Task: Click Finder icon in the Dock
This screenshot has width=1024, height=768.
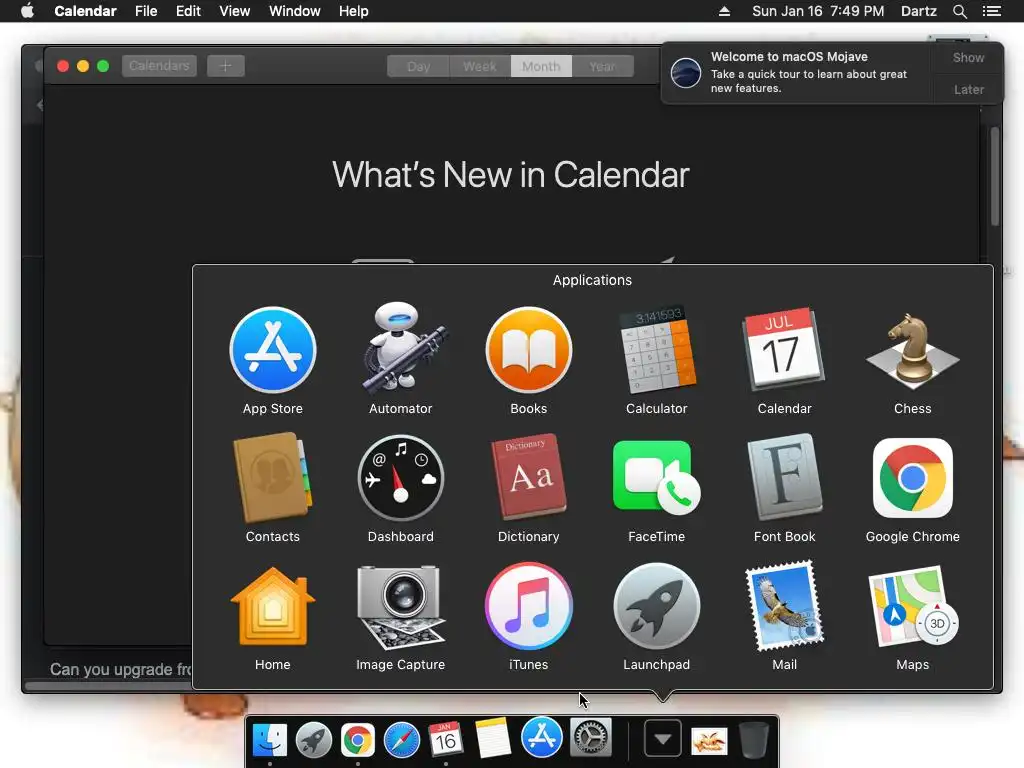Action: (270, 739)
